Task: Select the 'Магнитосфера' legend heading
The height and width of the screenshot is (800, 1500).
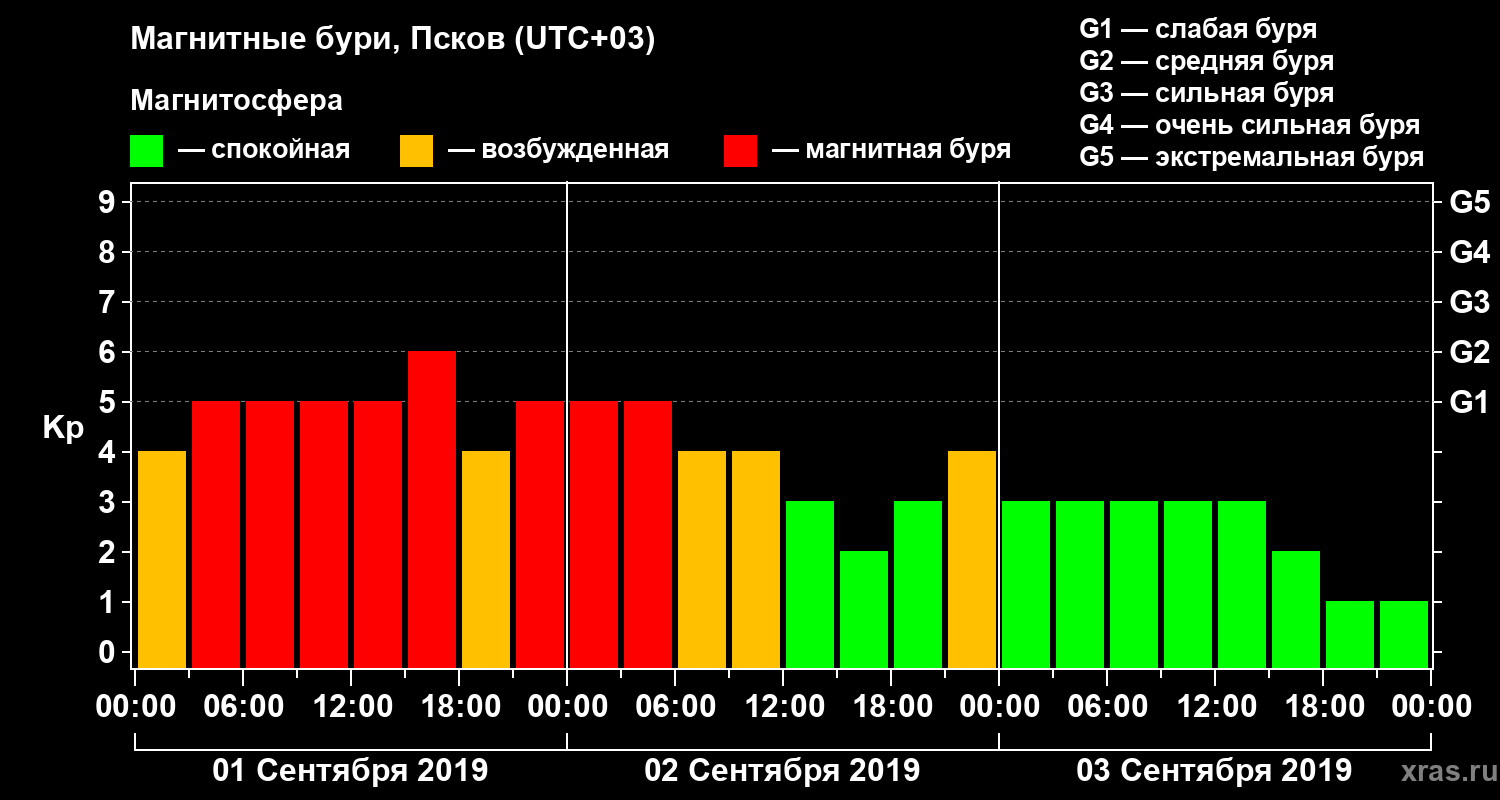Action: [236, 101]
